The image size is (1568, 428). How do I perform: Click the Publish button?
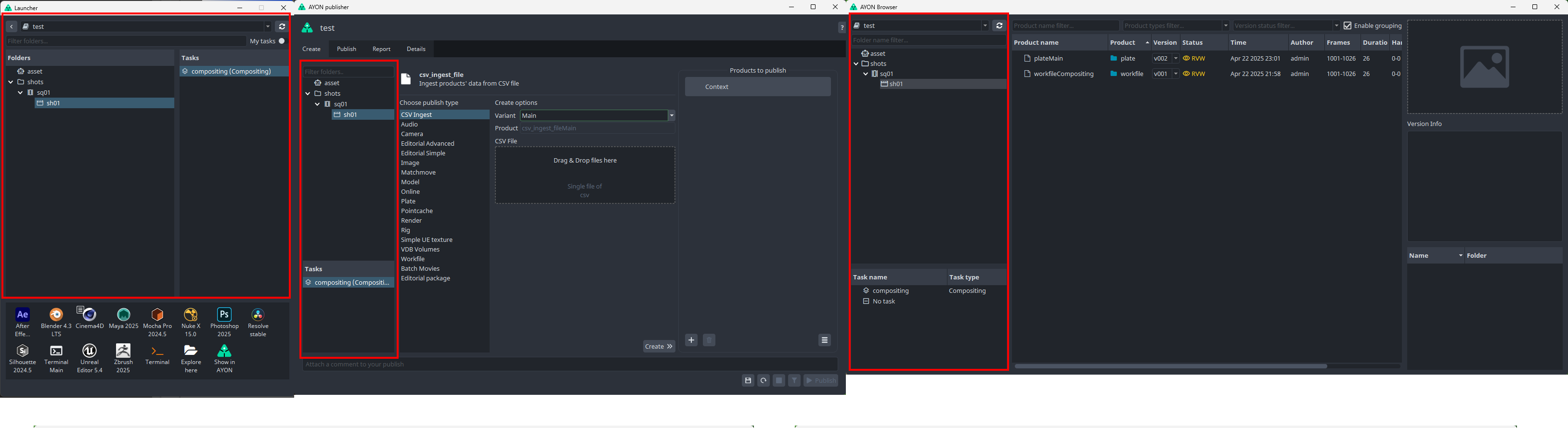[x=820, y=380]
